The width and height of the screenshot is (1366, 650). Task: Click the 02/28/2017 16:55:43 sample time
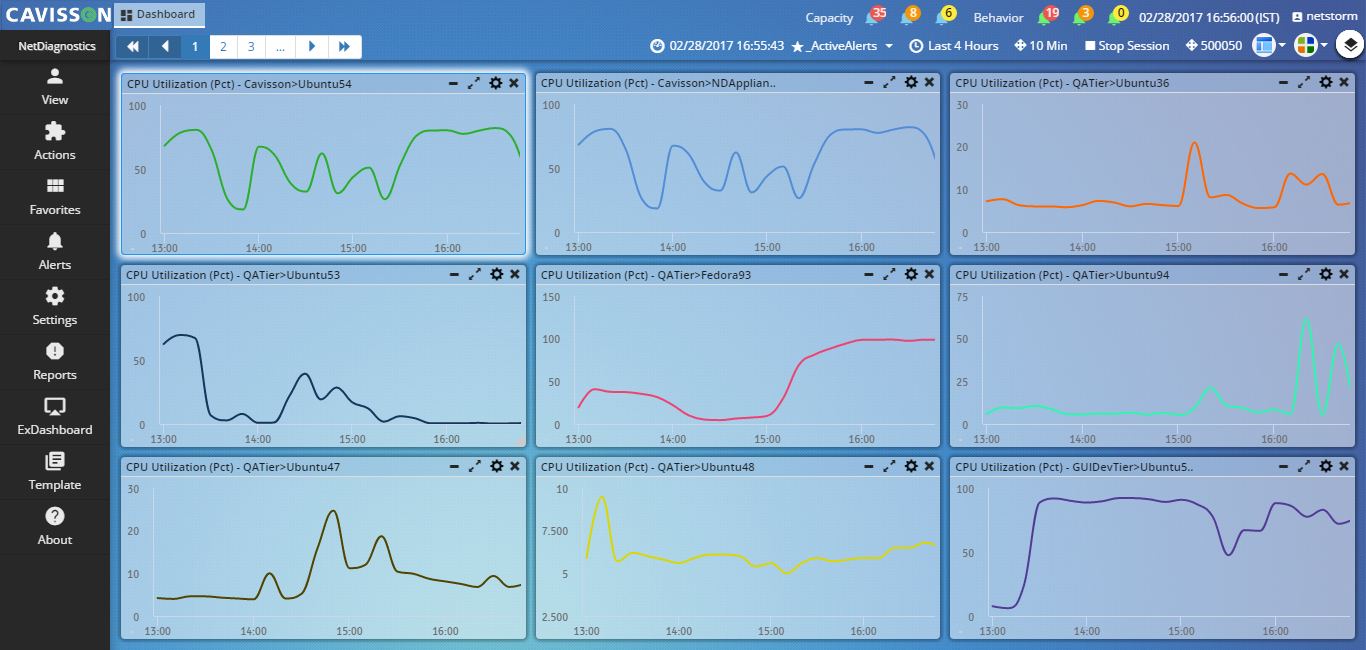pyautogui.click(x=717, y=46)
